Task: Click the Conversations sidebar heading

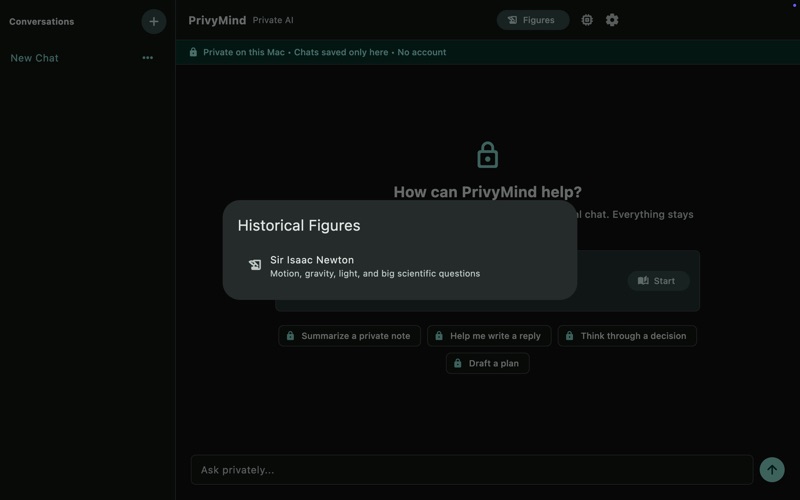Action: (x=42, y=21)
